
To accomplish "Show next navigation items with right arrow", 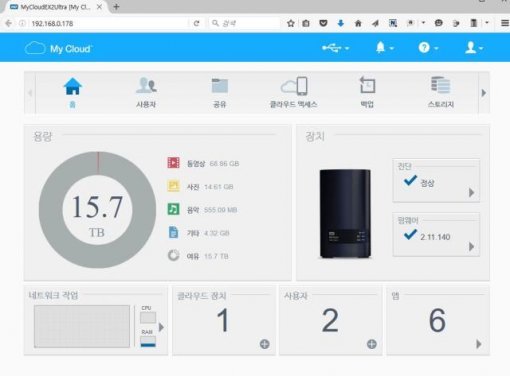I will (484, 93).
